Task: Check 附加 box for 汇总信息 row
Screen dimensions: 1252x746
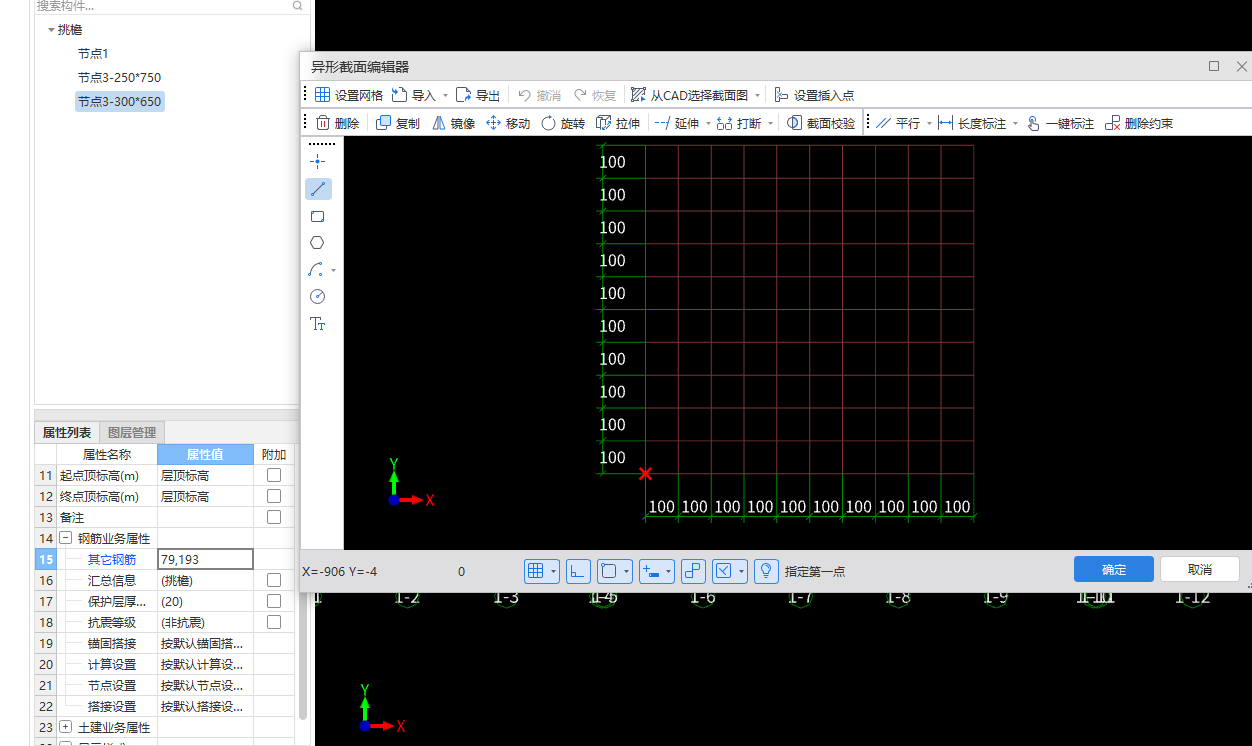Action: [x=274, y=580]
